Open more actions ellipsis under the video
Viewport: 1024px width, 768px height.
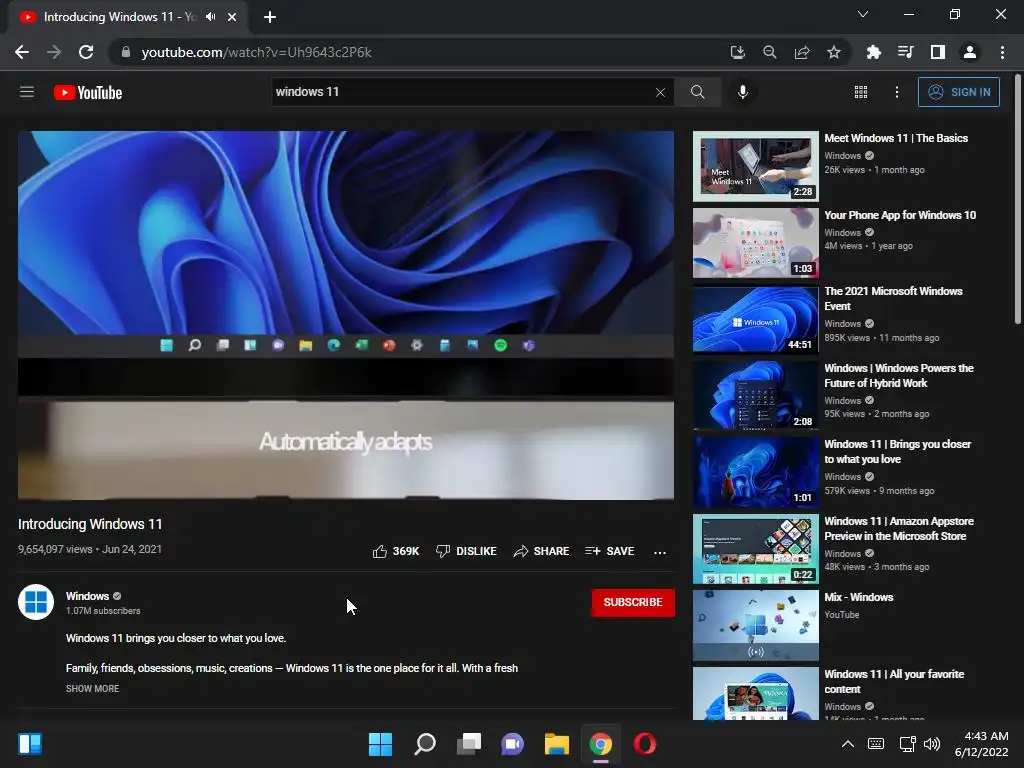pyautogui.click(x=660, y=552)
